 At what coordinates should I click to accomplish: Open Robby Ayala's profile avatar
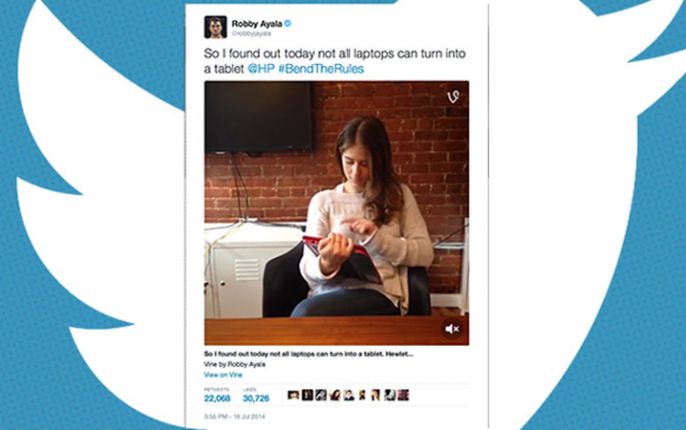coord(215,27)
